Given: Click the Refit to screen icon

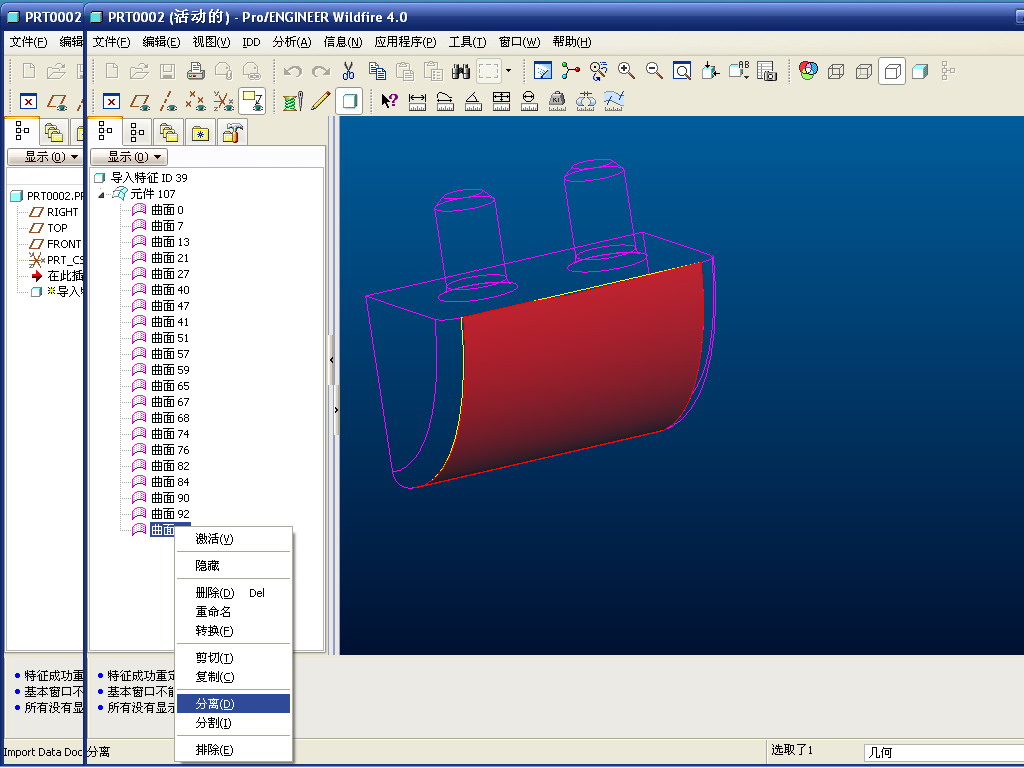Looking at the screenshot, I should pos(682,71).
